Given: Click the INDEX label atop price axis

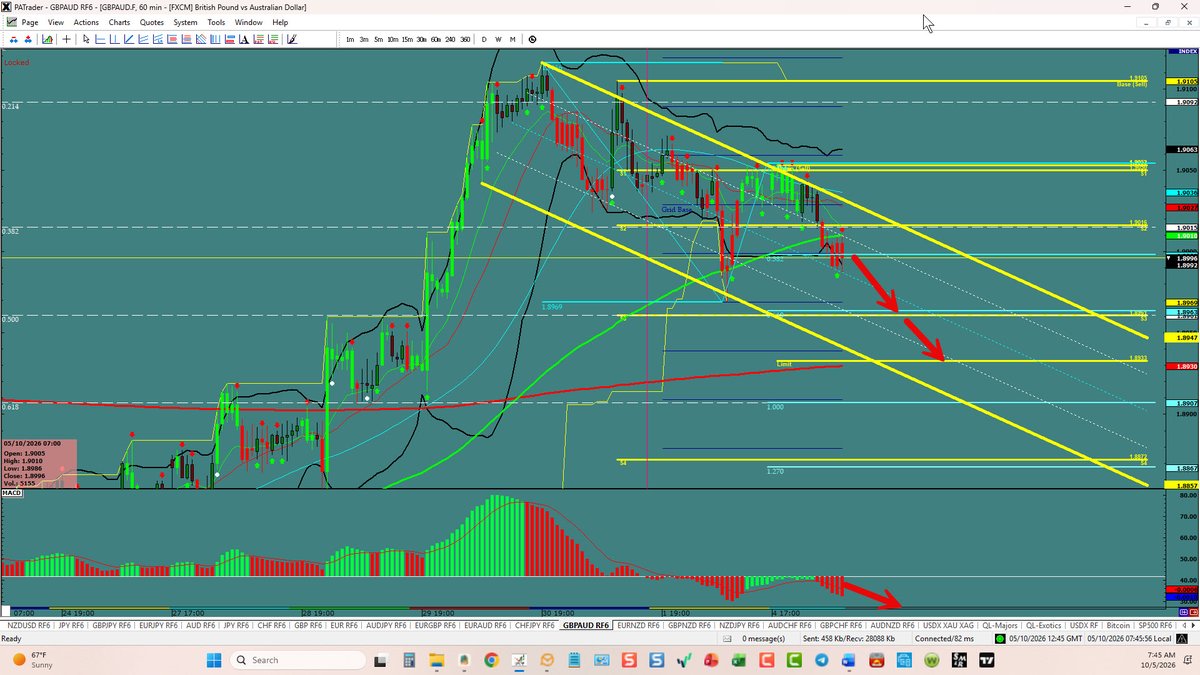Looking at the screenshot, I should (1182, 52).
